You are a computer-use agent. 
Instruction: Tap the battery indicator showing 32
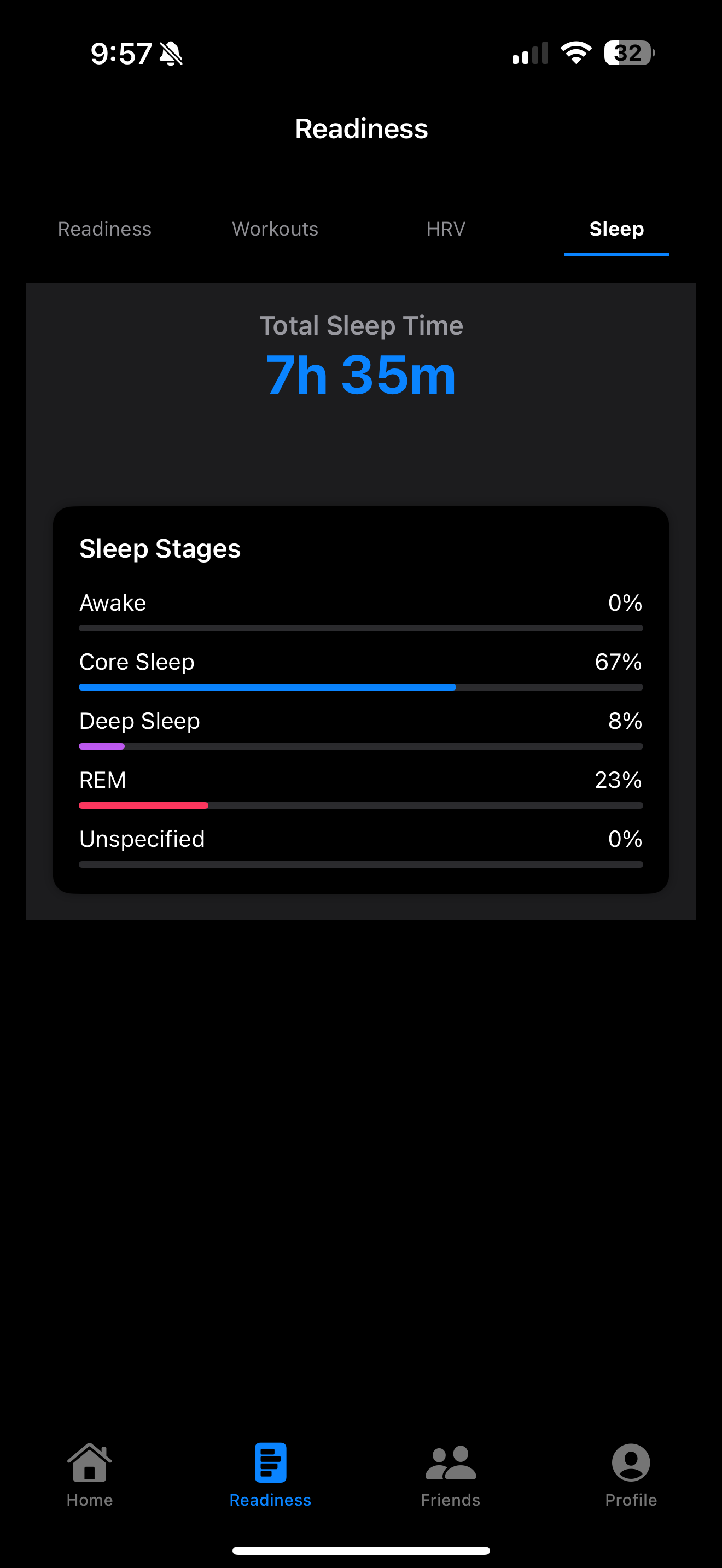click(x=630, y=53)
